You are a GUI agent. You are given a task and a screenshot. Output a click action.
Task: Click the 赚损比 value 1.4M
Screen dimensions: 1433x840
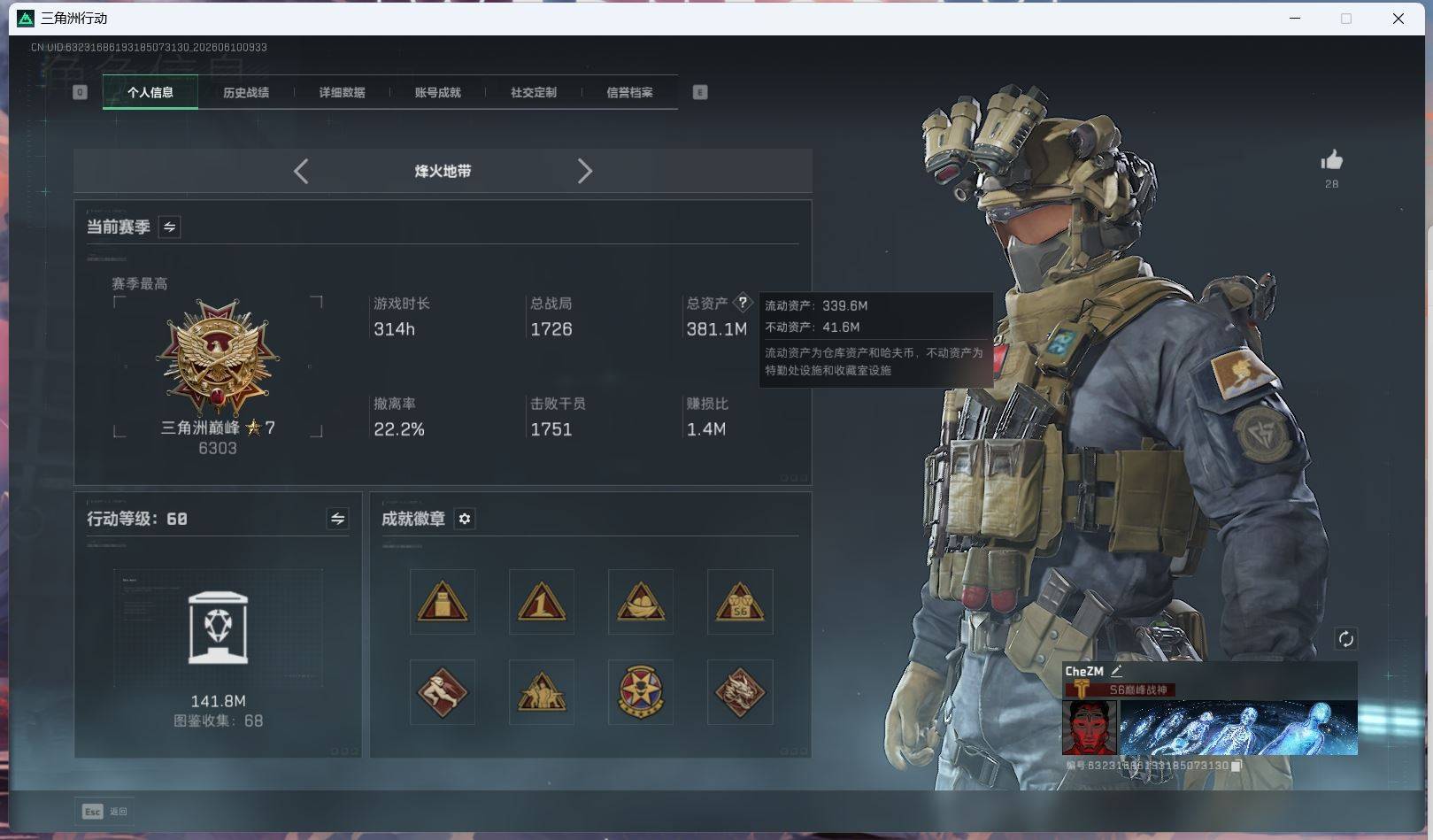tap(706, 429)
